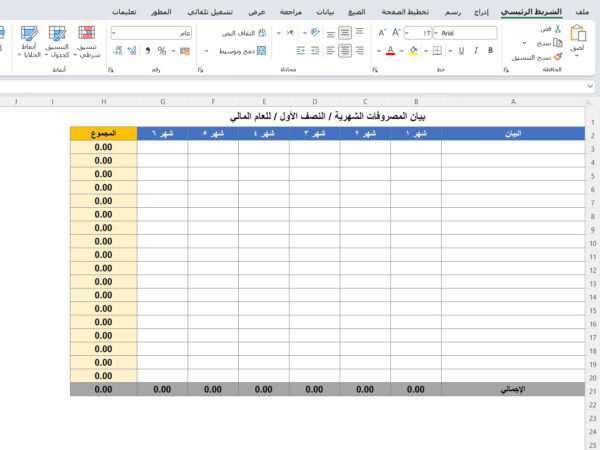Toggle center horizontal alignment
Image resolution: width=600 pixels, height=450 pixels.
pyautogui.click(x=345, y=51)
